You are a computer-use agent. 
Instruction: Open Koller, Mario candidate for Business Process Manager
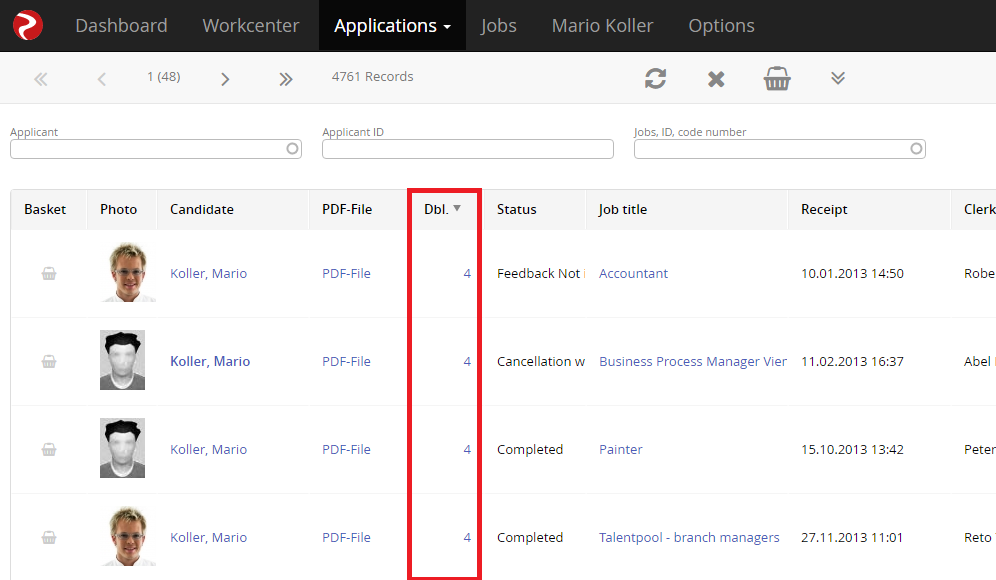click(210, 361)
